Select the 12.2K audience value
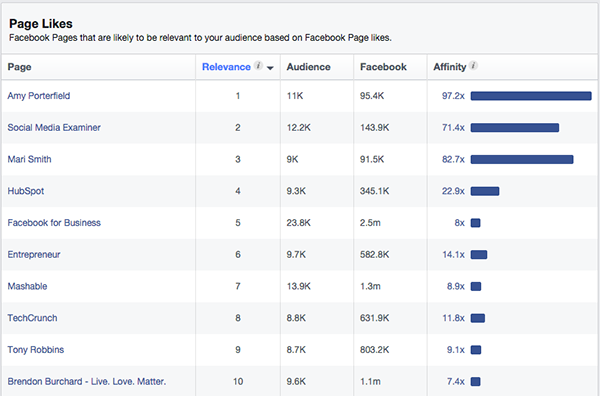 pos(298,127)
